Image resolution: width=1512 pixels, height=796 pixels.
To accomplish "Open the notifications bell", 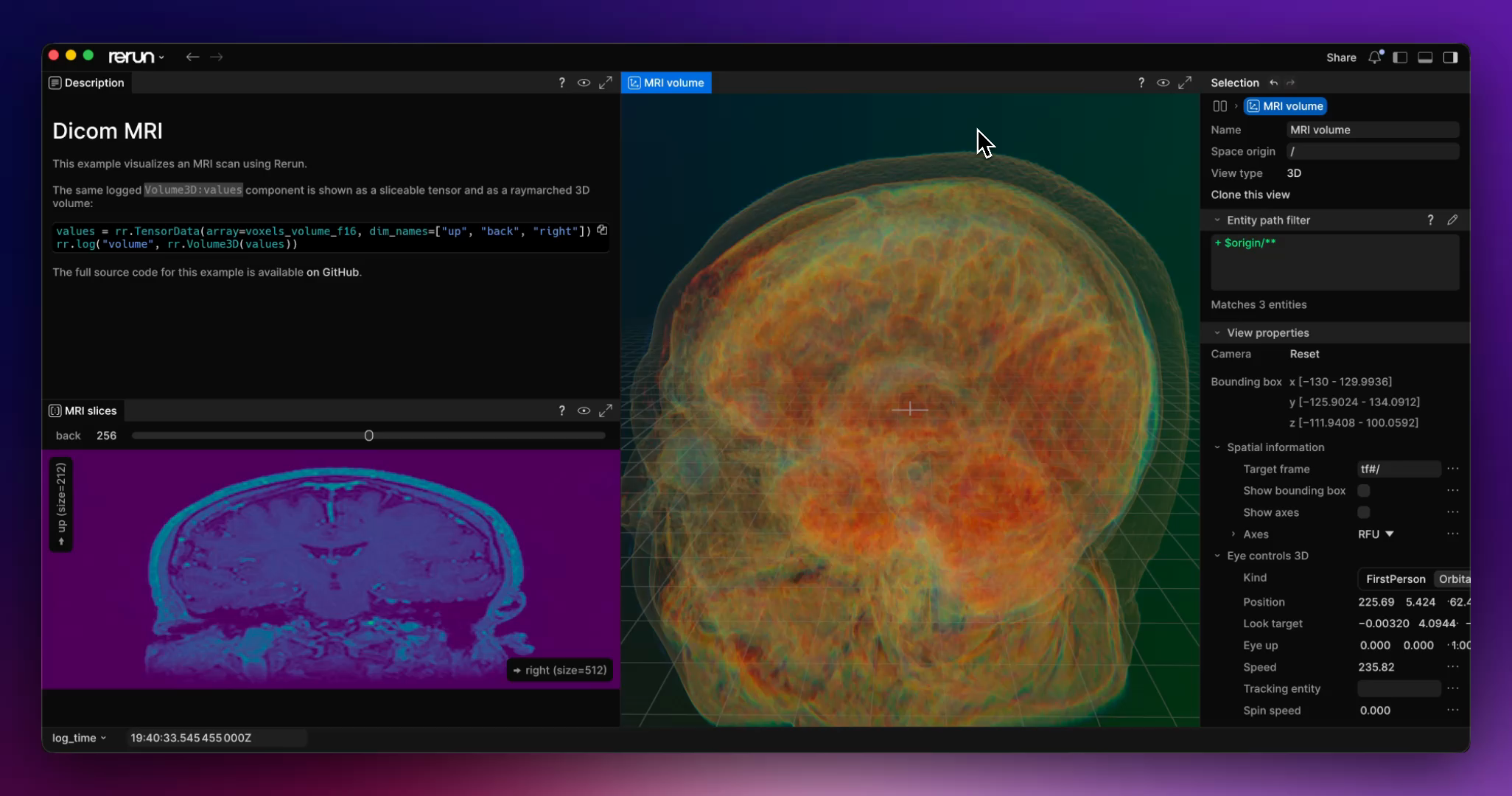I will (x=1375, y=57).
